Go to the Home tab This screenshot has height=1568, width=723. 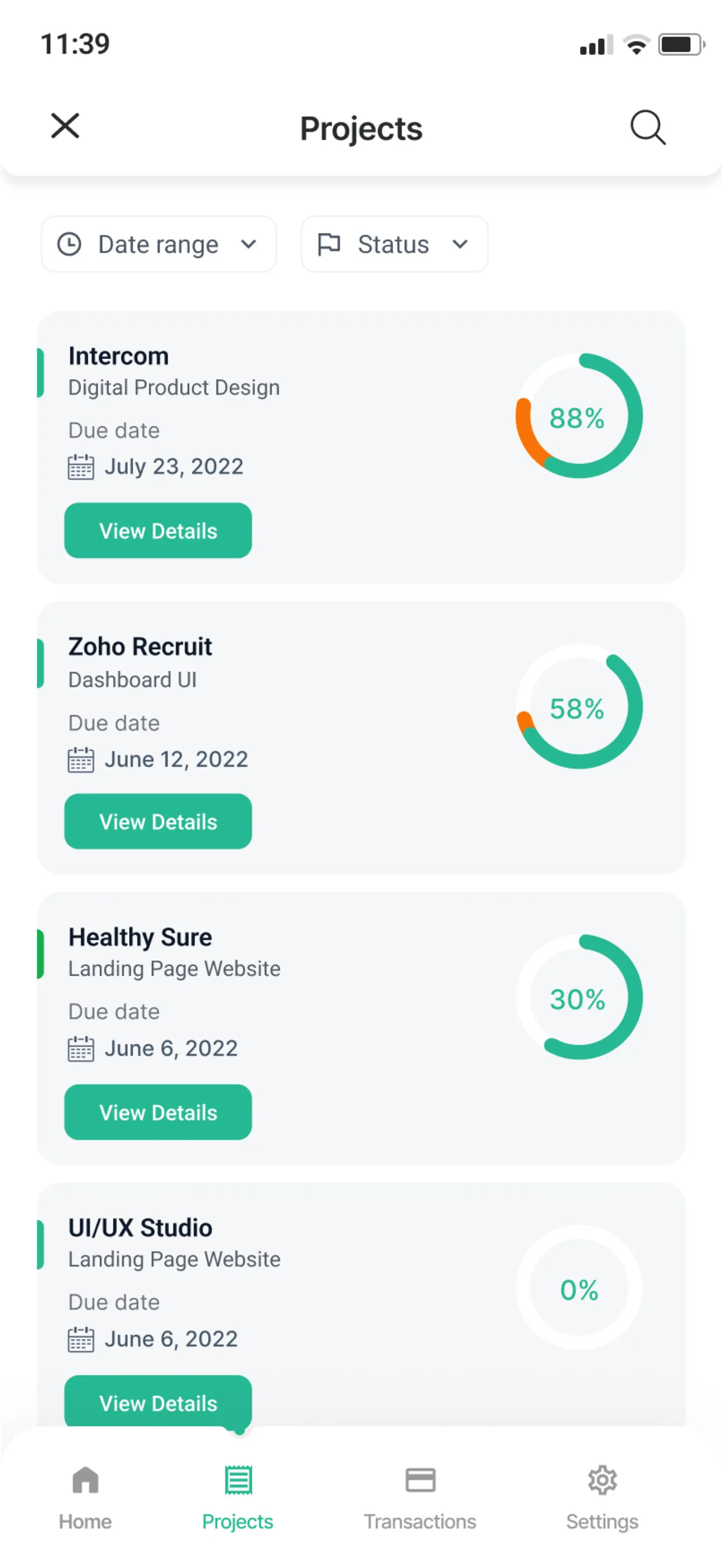pos(85,1497)
